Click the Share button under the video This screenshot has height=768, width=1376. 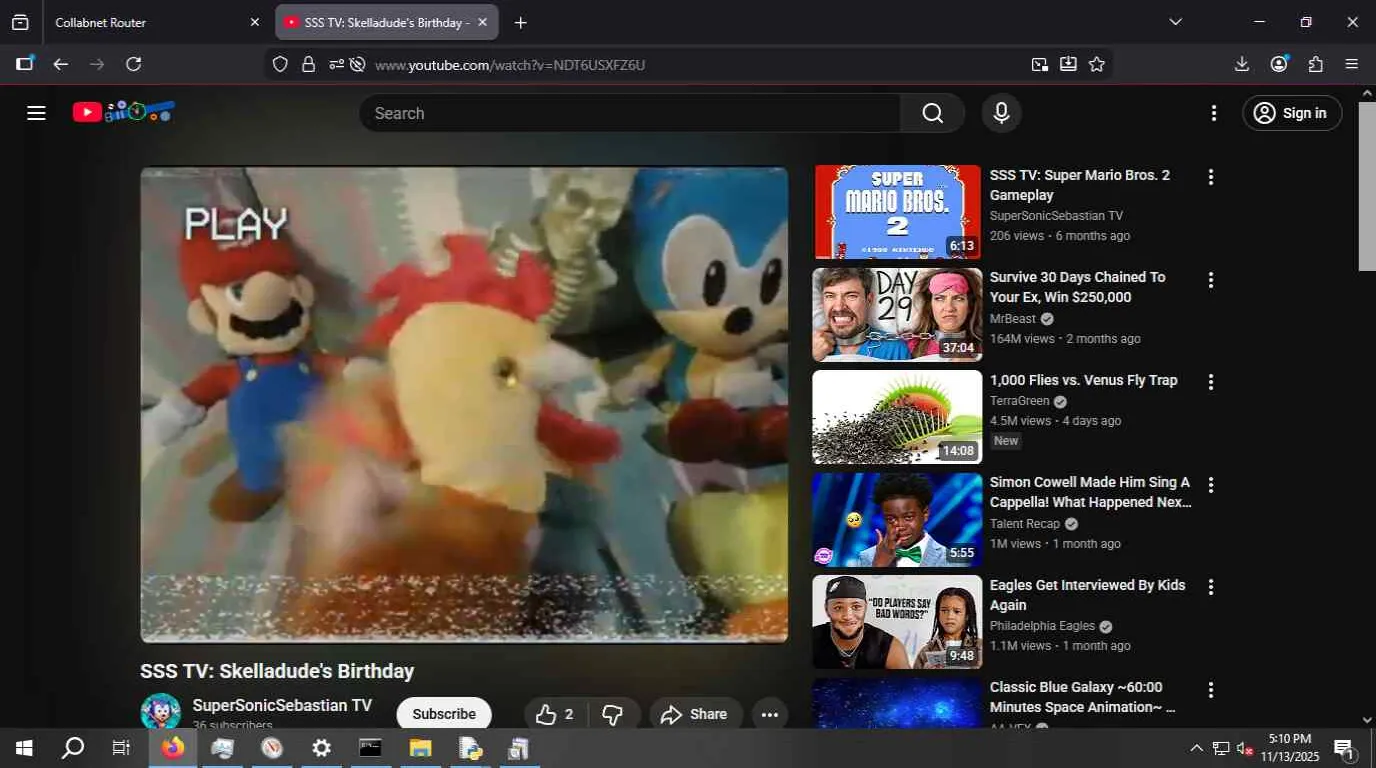695,714
